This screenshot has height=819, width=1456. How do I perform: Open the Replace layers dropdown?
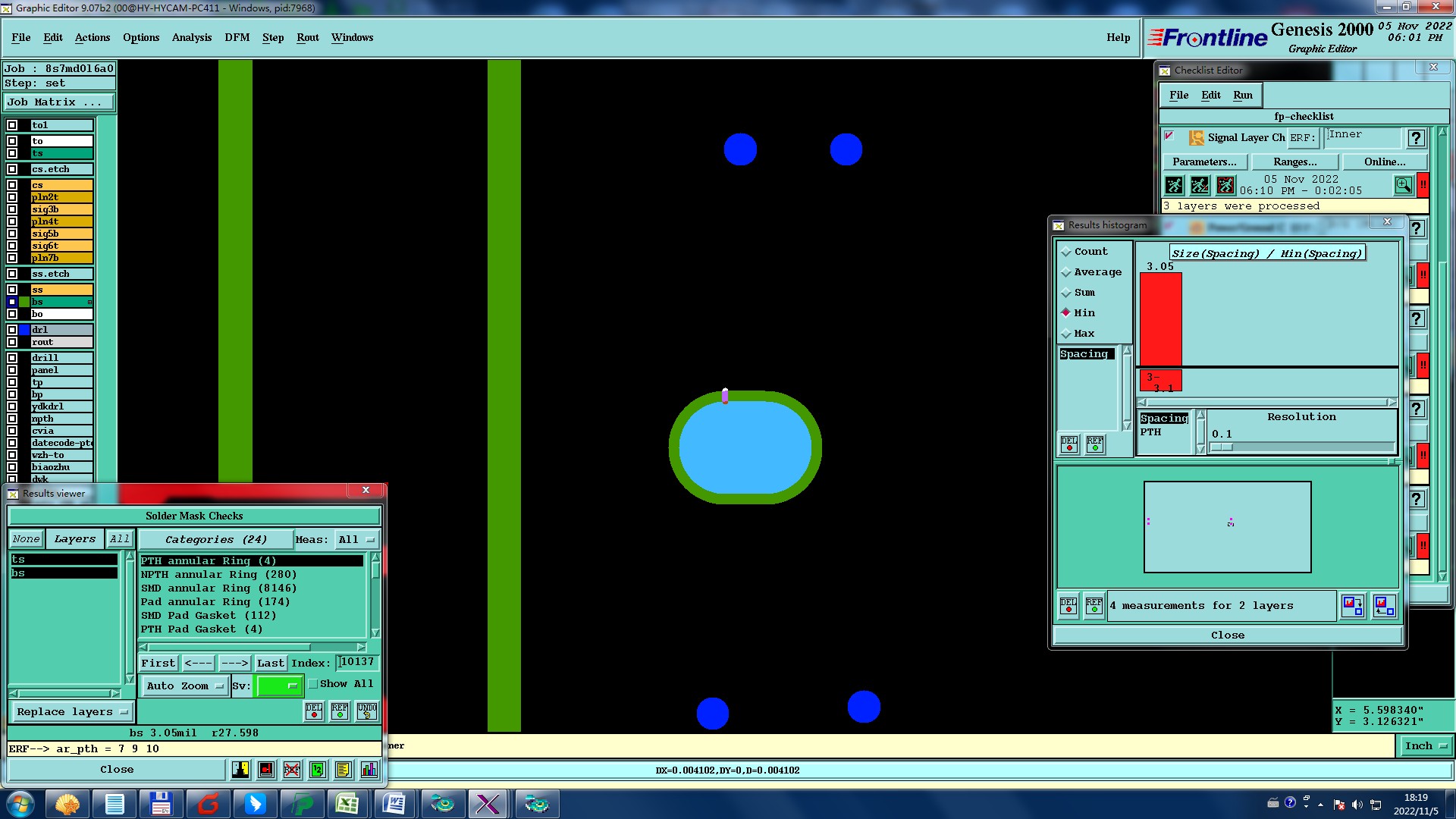point(72,712)
